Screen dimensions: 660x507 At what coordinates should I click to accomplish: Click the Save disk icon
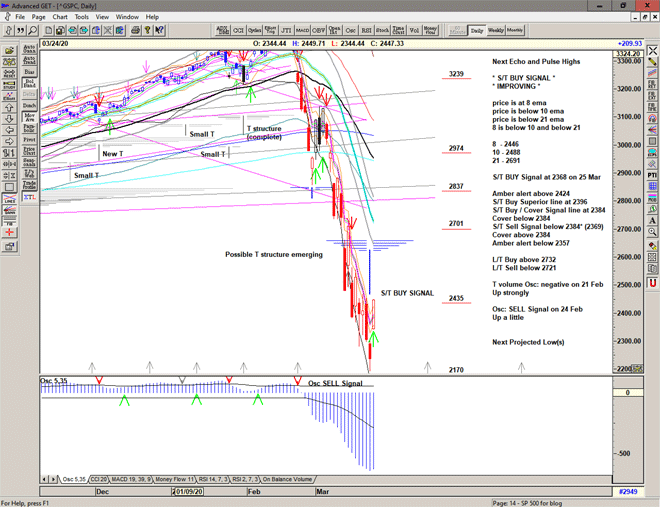coord(57,31)
